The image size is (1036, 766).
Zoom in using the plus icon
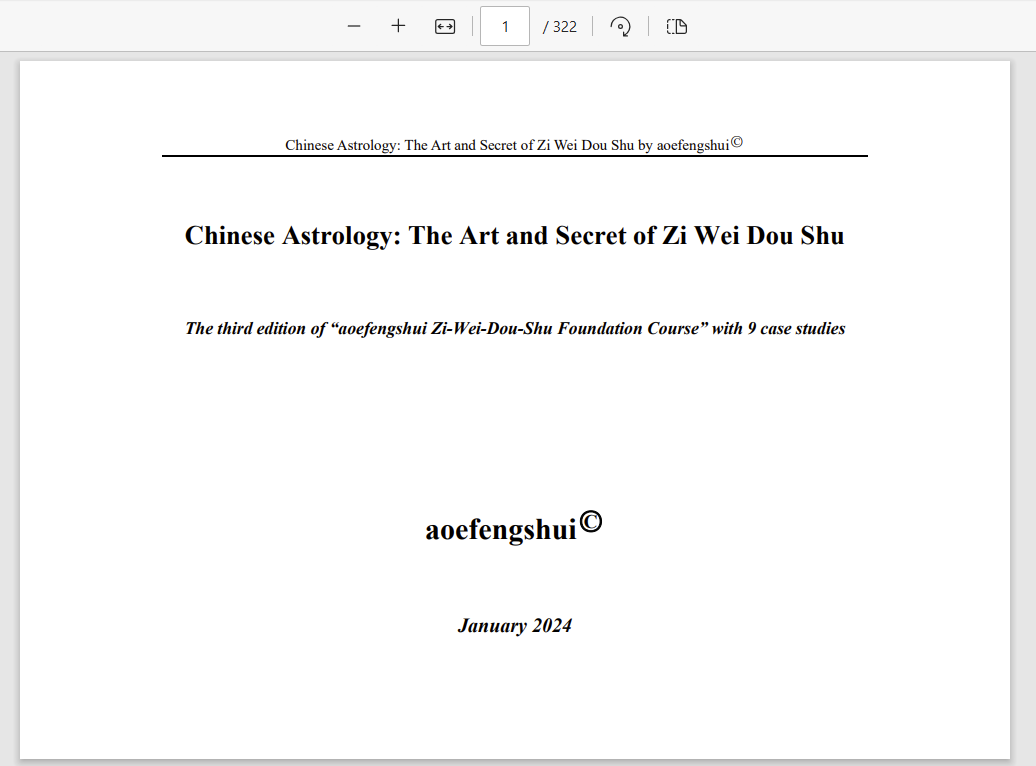[398, 26]
